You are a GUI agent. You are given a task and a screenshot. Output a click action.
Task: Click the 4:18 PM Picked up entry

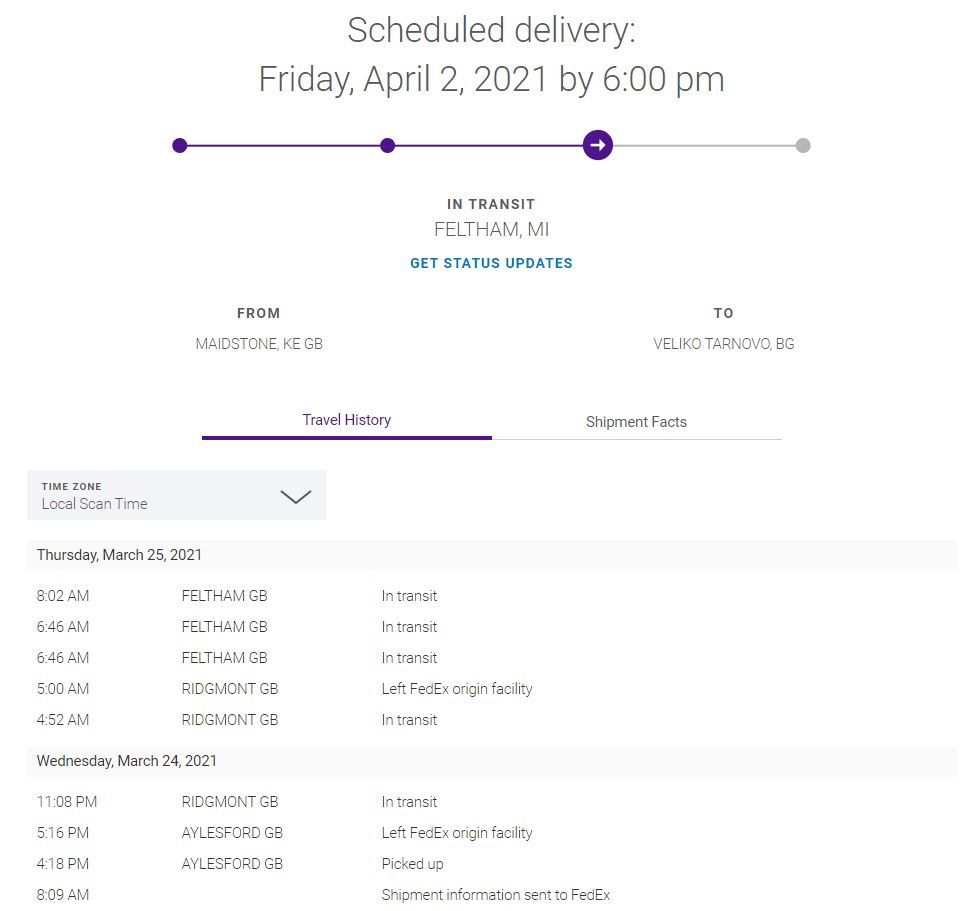click(412, 864)
